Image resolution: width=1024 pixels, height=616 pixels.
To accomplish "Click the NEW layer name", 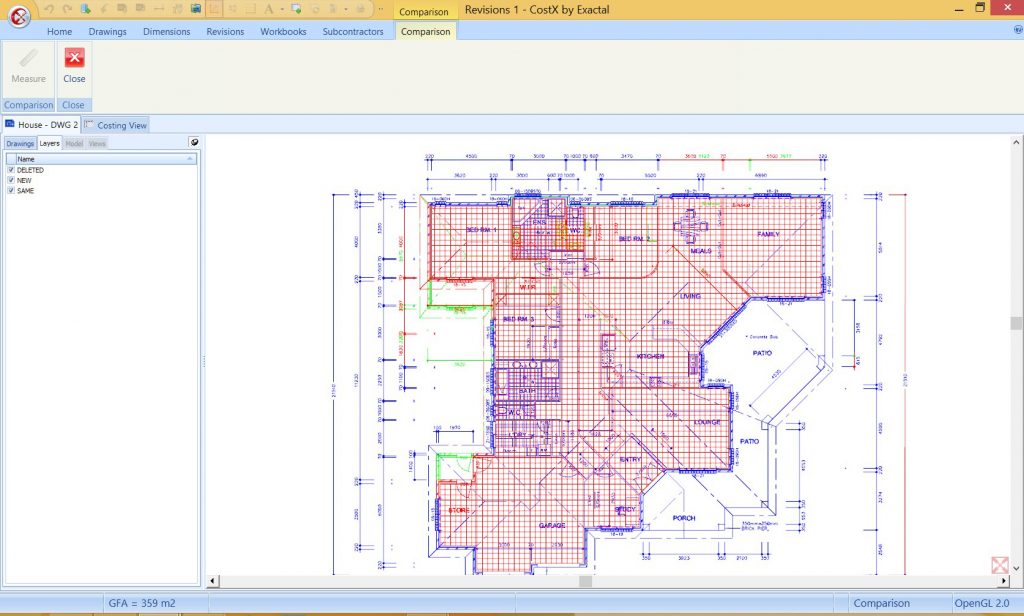I will coord(24,180).
